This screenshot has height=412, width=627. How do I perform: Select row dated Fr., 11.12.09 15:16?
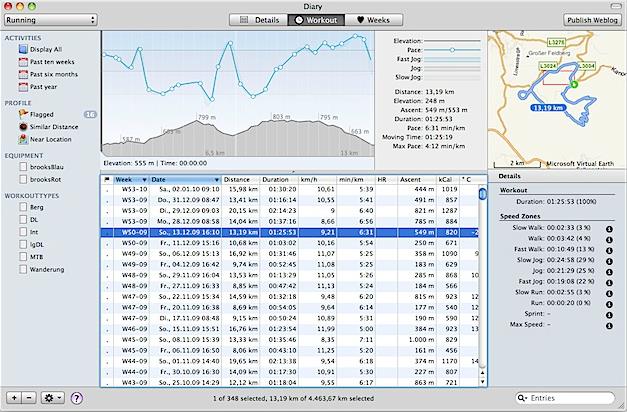point(290,243)
